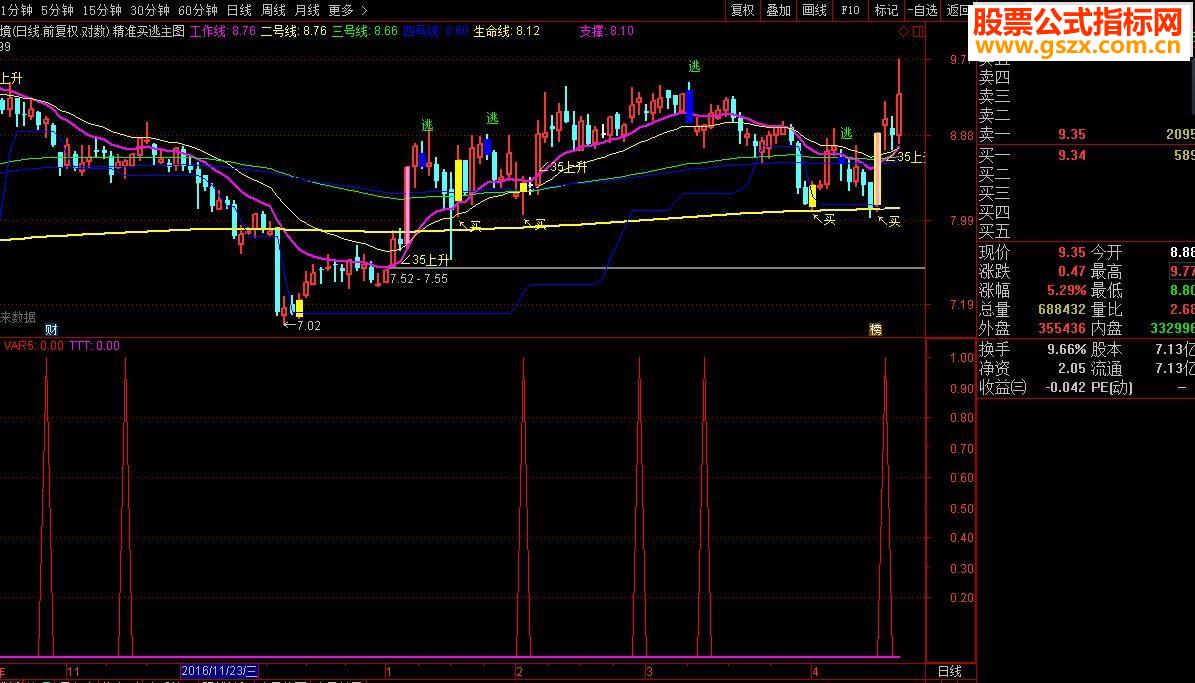
Task: Click the 买一 bid price 9.34
Action: [x=1072, y=156]
